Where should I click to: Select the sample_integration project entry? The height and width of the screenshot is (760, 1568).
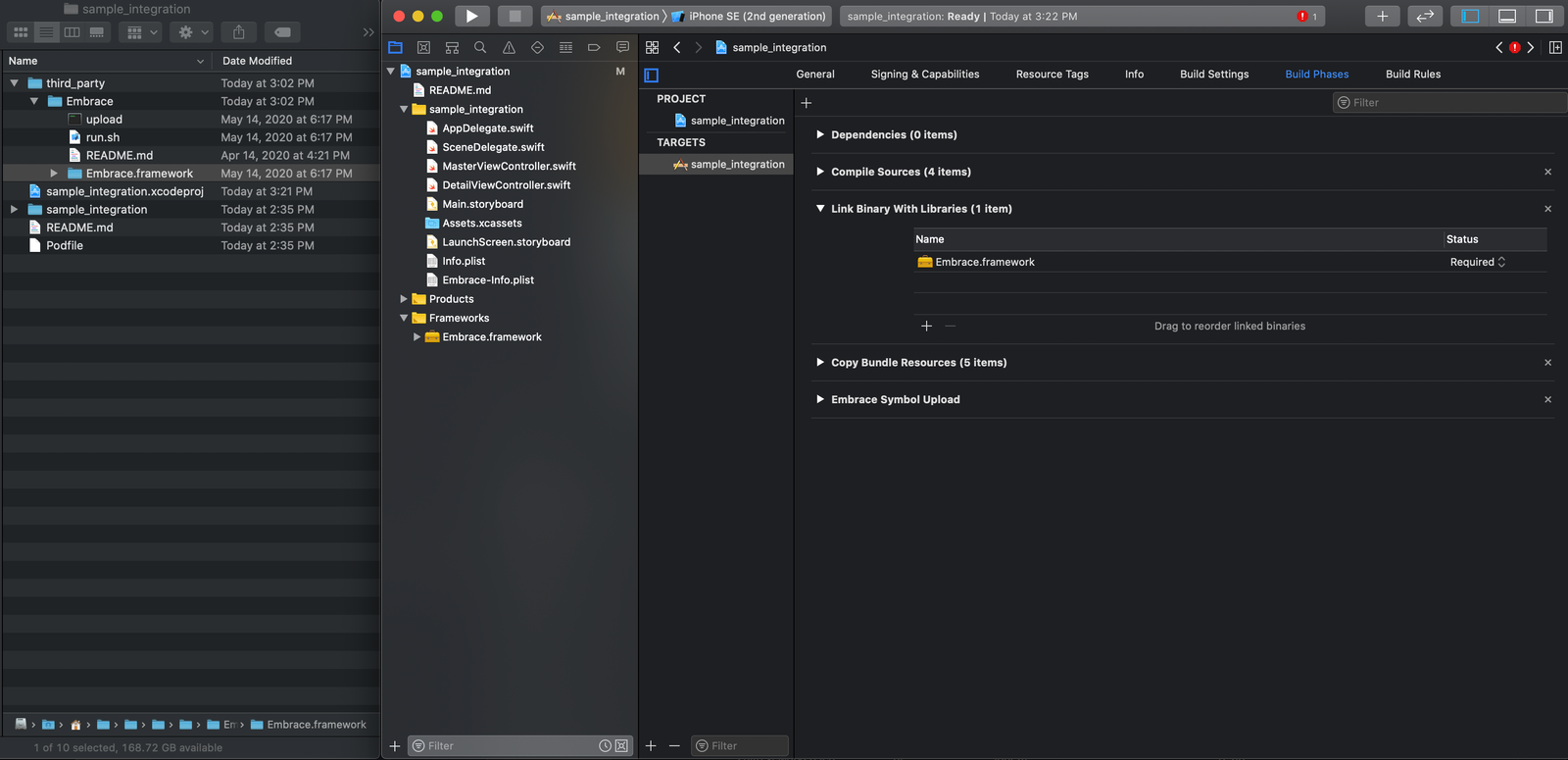pos(729,121)
